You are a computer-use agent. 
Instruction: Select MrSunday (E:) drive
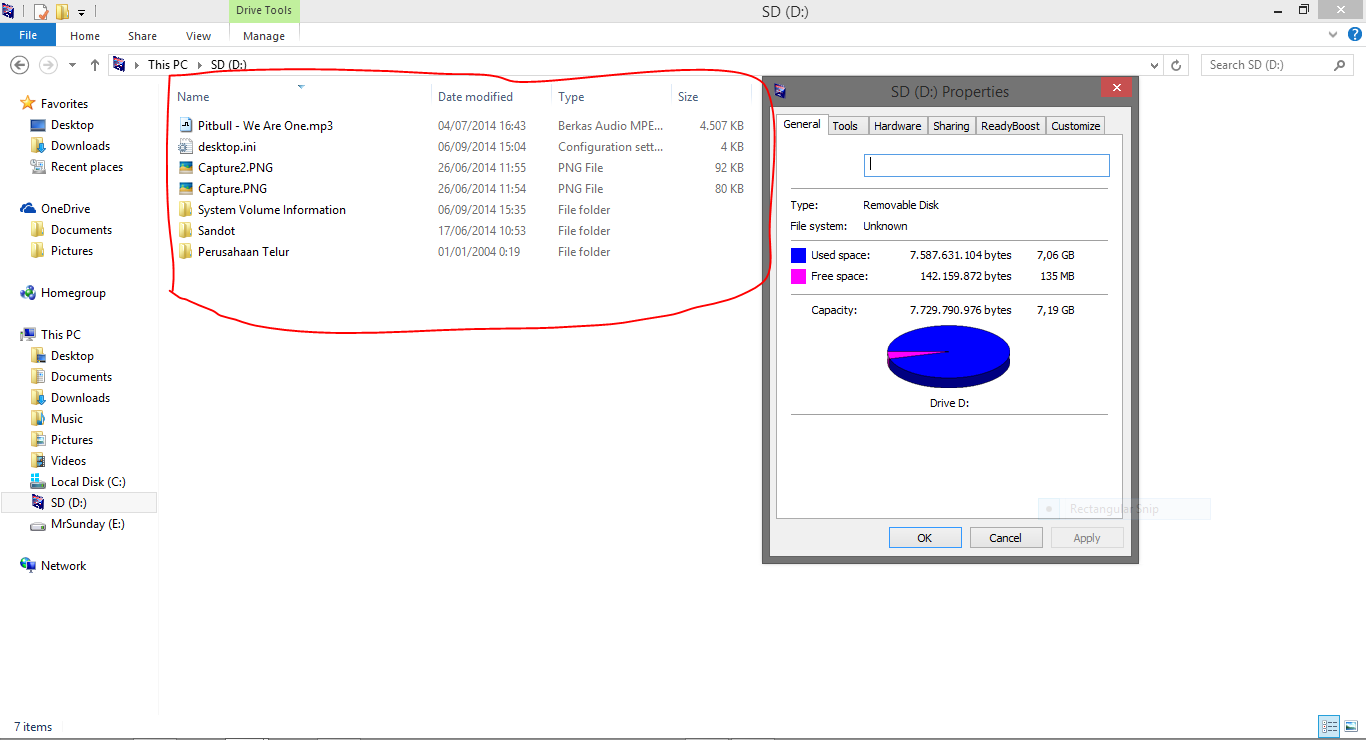[x=88, y=524]
